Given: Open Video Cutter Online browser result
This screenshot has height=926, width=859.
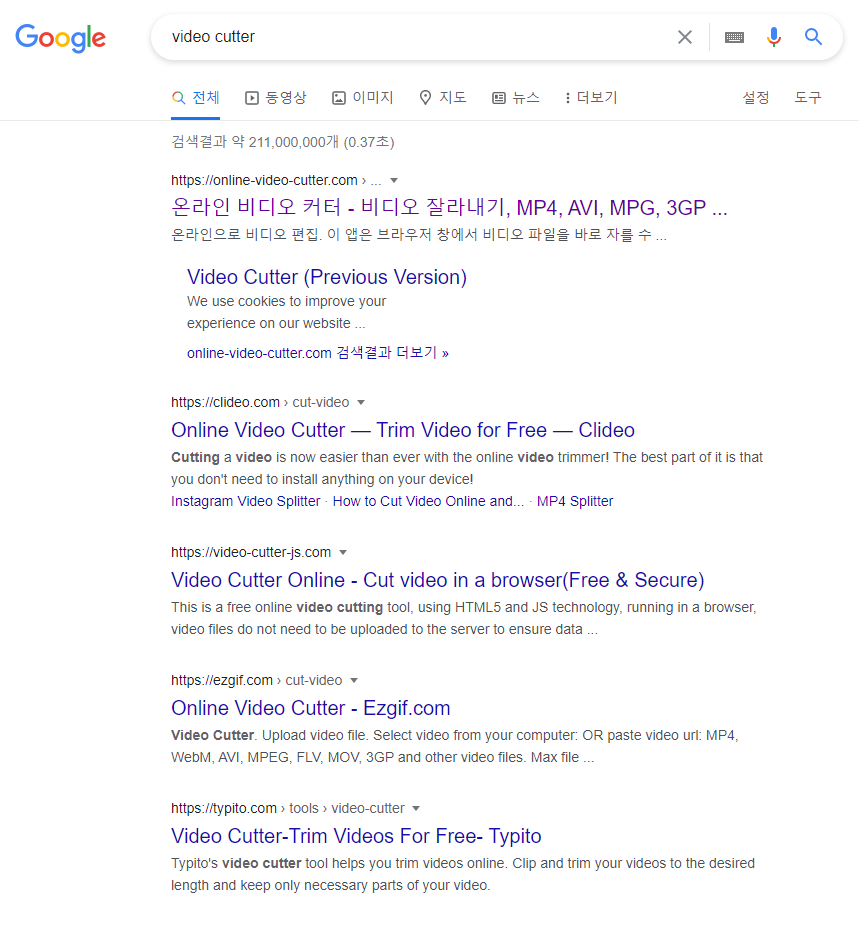Looking at the screenshot, I should coord(437,580).
